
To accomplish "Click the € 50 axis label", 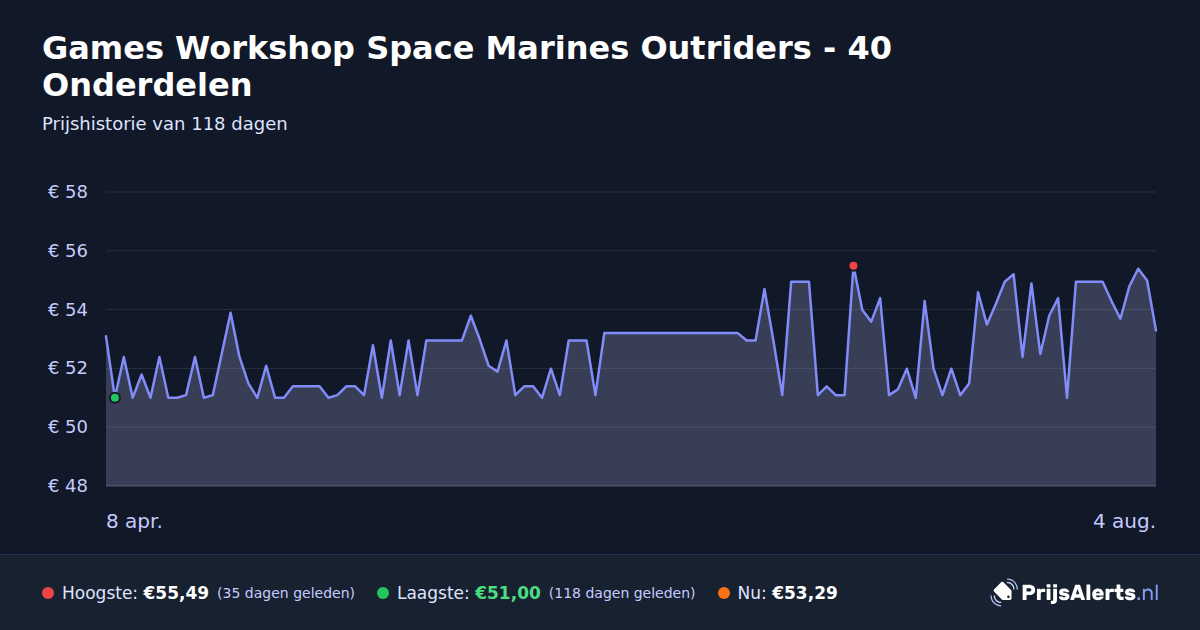I will click(x=68, y=427).
